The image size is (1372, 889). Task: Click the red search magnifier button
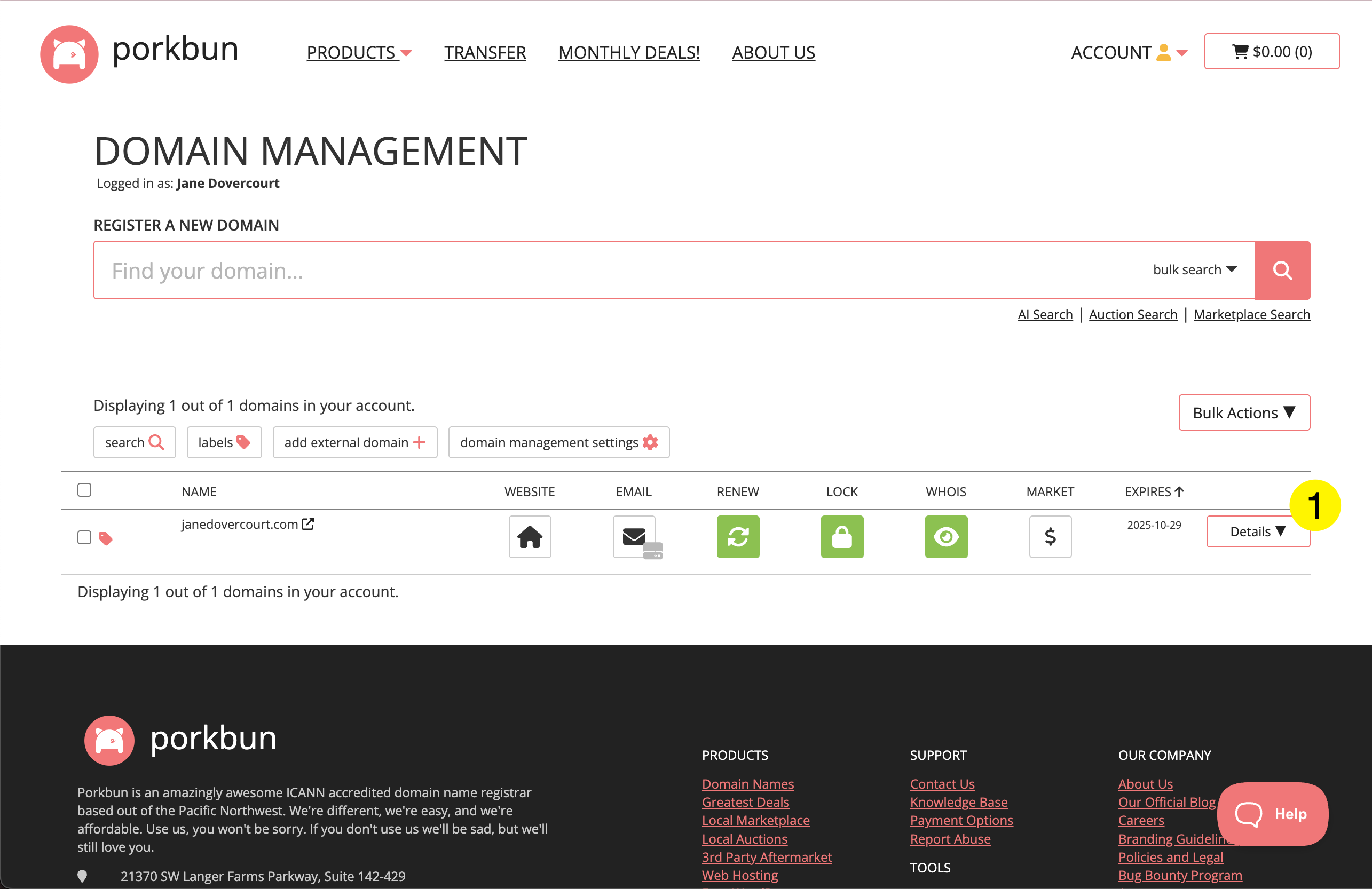tap(1282, 270)
